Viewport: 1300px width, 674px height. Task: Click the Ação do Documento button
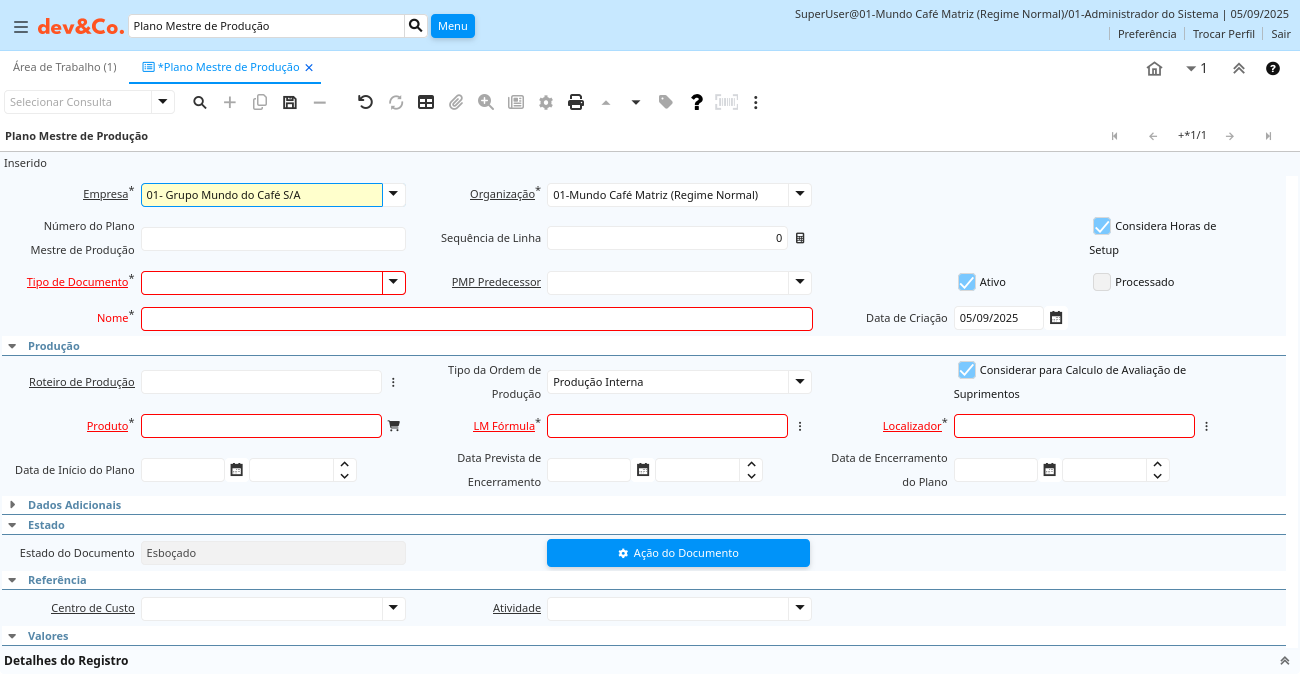coord(678,553)
